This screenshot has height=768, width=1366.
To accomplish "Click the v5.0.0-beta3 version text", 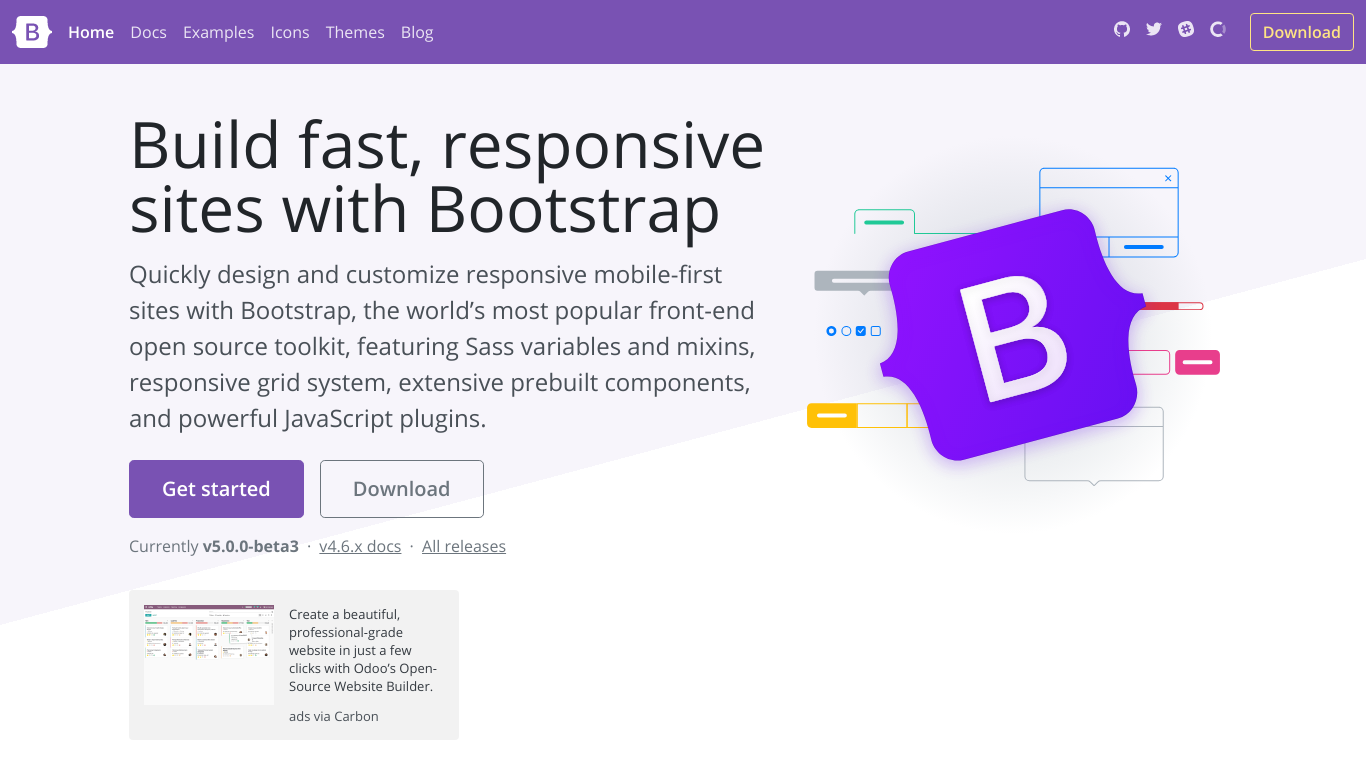I will pos(251,546).
